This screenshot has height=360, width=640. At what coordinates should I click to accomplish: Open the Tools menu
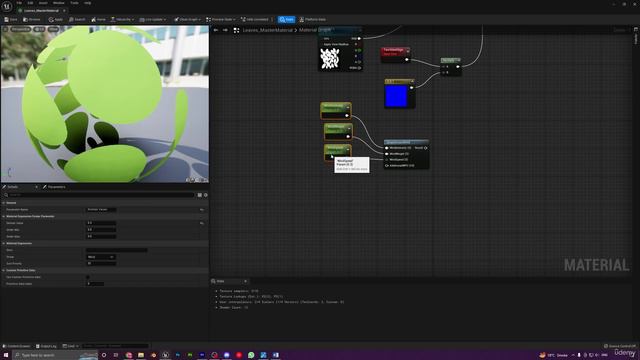74,3
